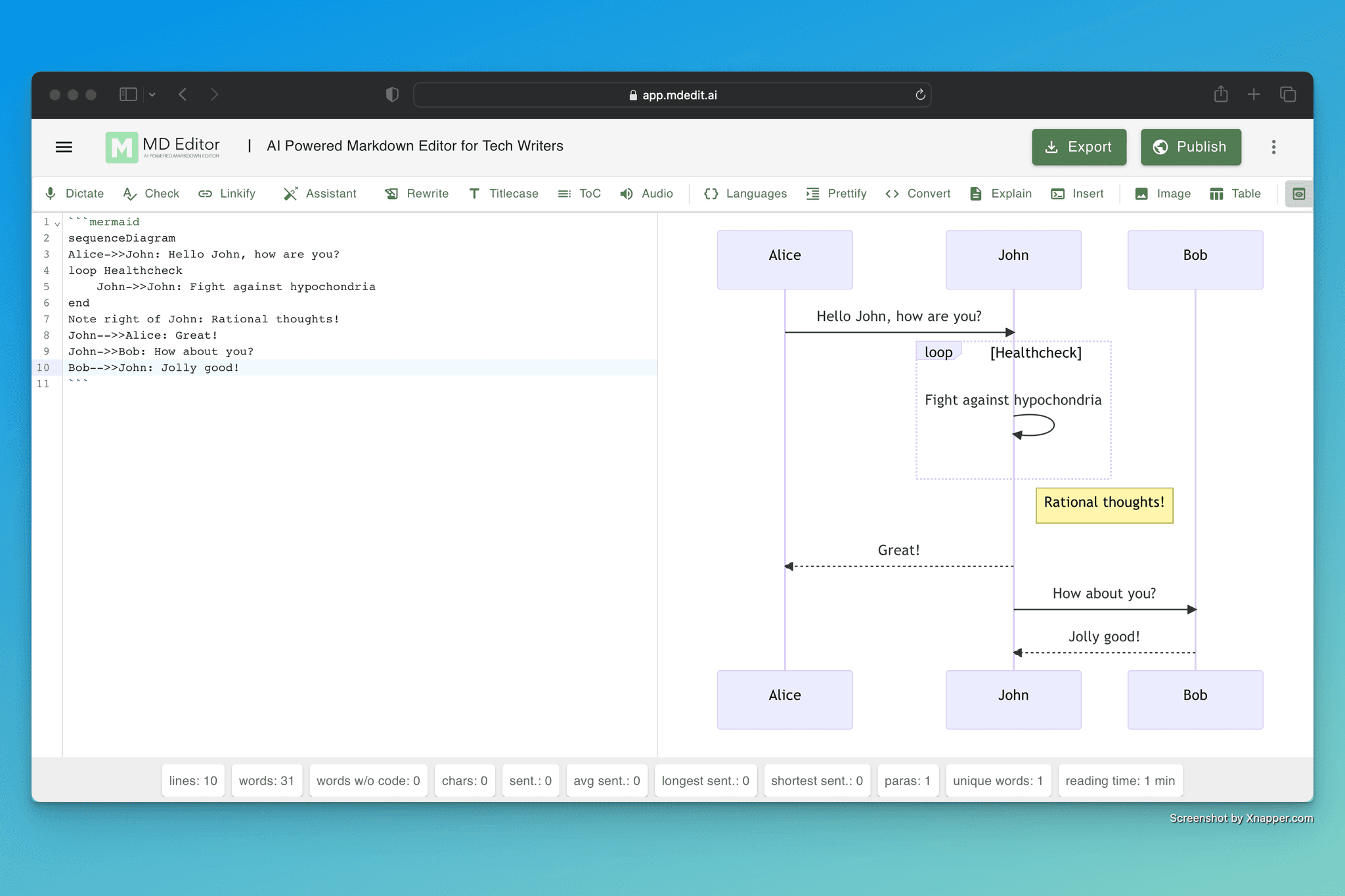This screenshot has width=1345, height=896.
Task: Click the Dictate microphone icon
Action: coord(51,194)
